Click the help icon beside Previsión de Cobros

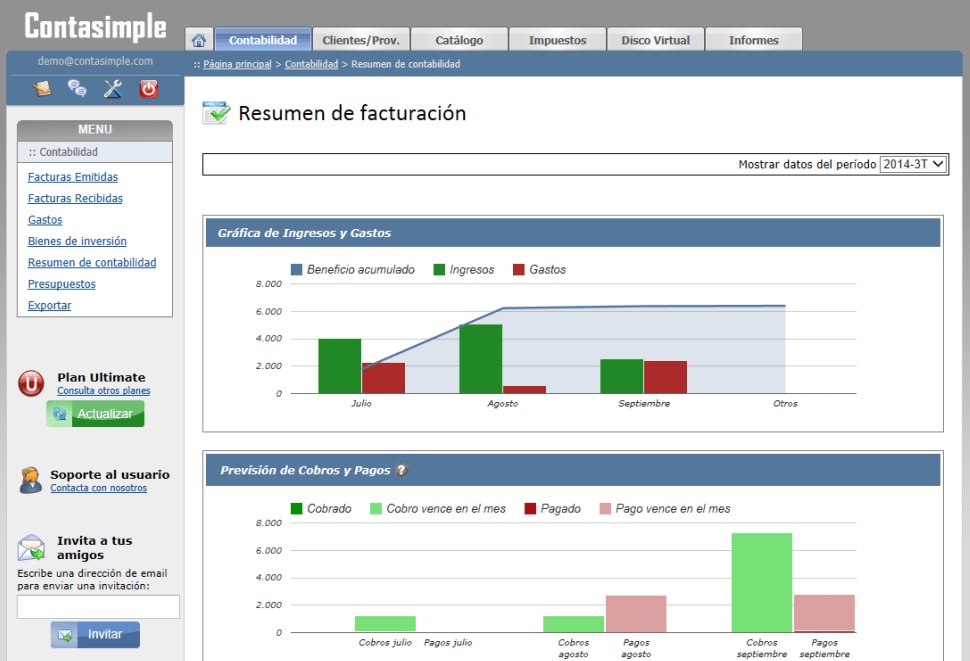point(402,470)
